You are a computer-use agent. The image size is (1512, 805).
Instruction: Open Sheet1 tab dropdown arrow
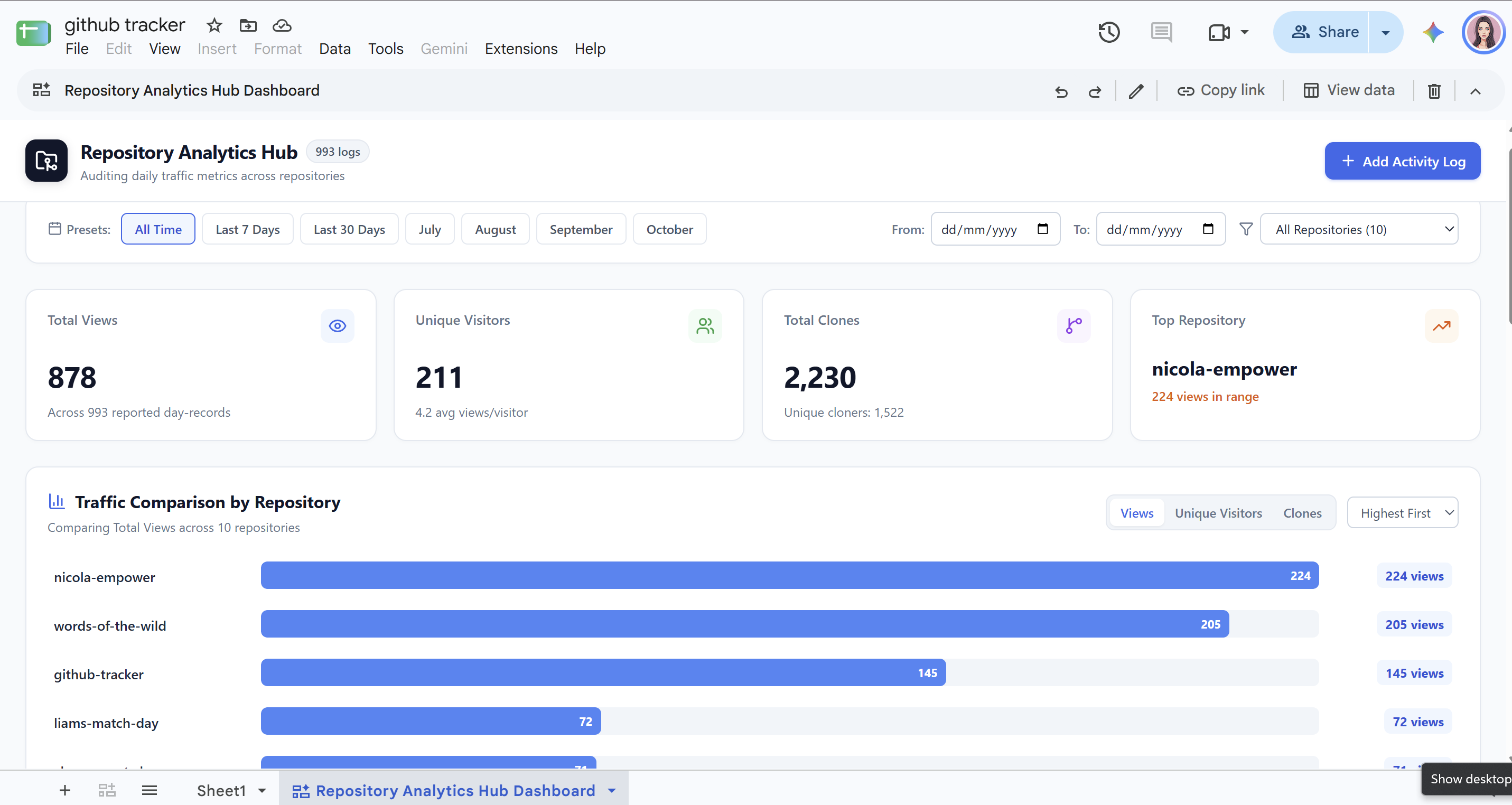(x=262, y=790)
